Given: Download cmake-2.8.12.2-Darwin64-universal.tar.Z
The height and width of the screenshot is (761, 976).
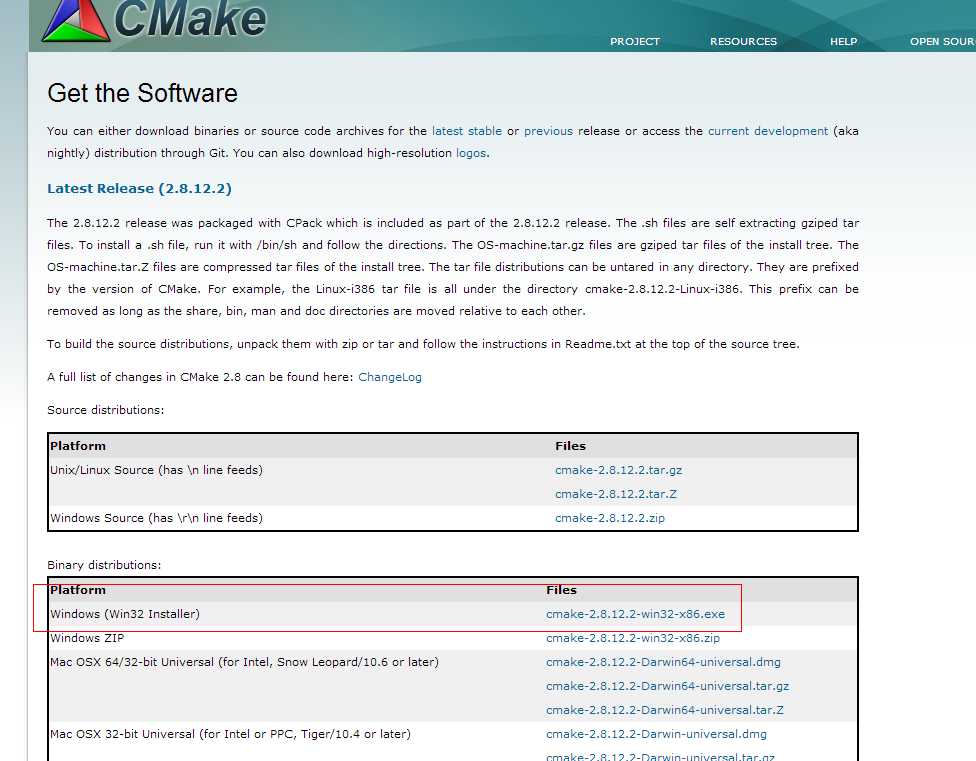Looking at the screenshot, I should (x=665, y=710).
